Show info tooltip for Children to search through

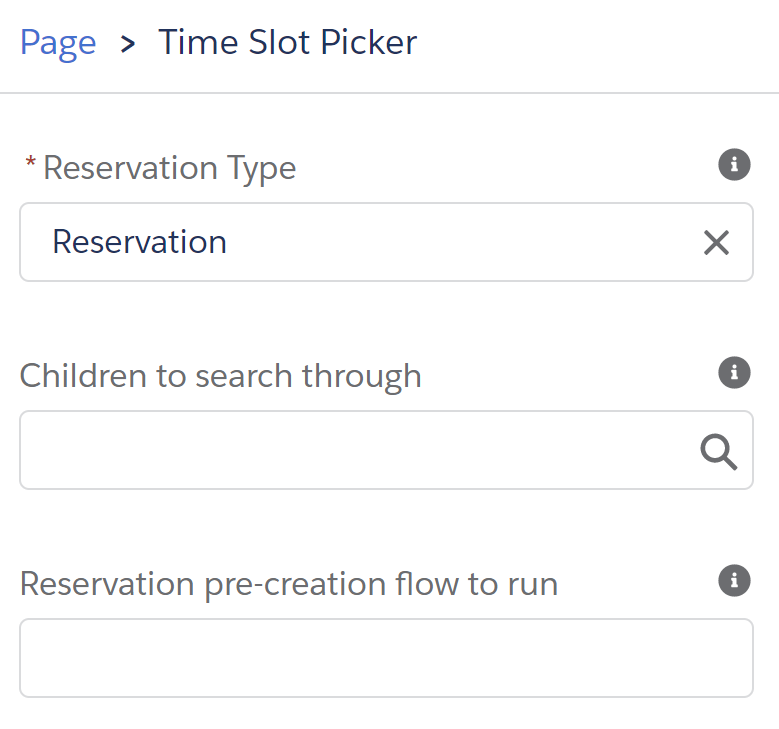coord(734,373)
